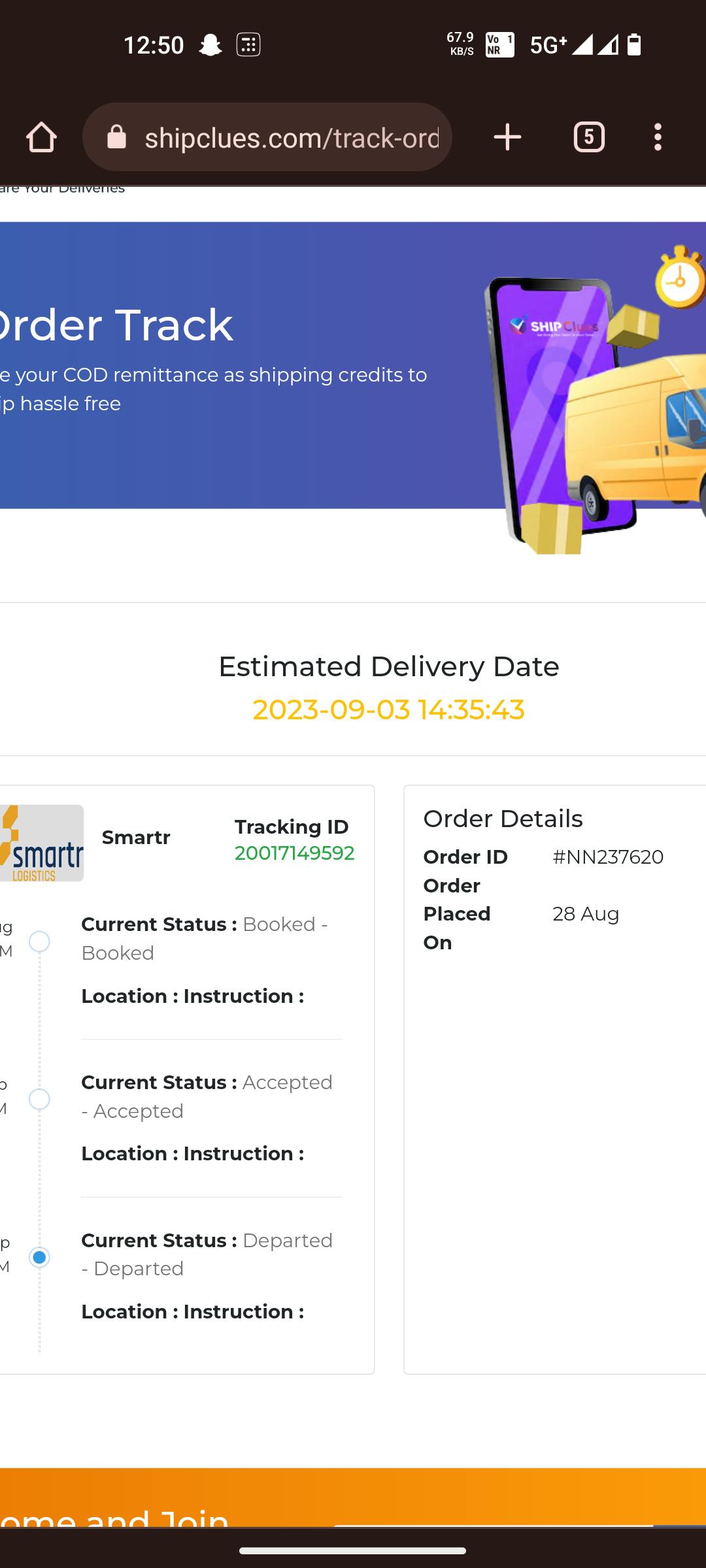This screenshot has height=1568, width=706.
Task: Tap the green tracking ID 20017149592
Action: click(x=294, y=853)
